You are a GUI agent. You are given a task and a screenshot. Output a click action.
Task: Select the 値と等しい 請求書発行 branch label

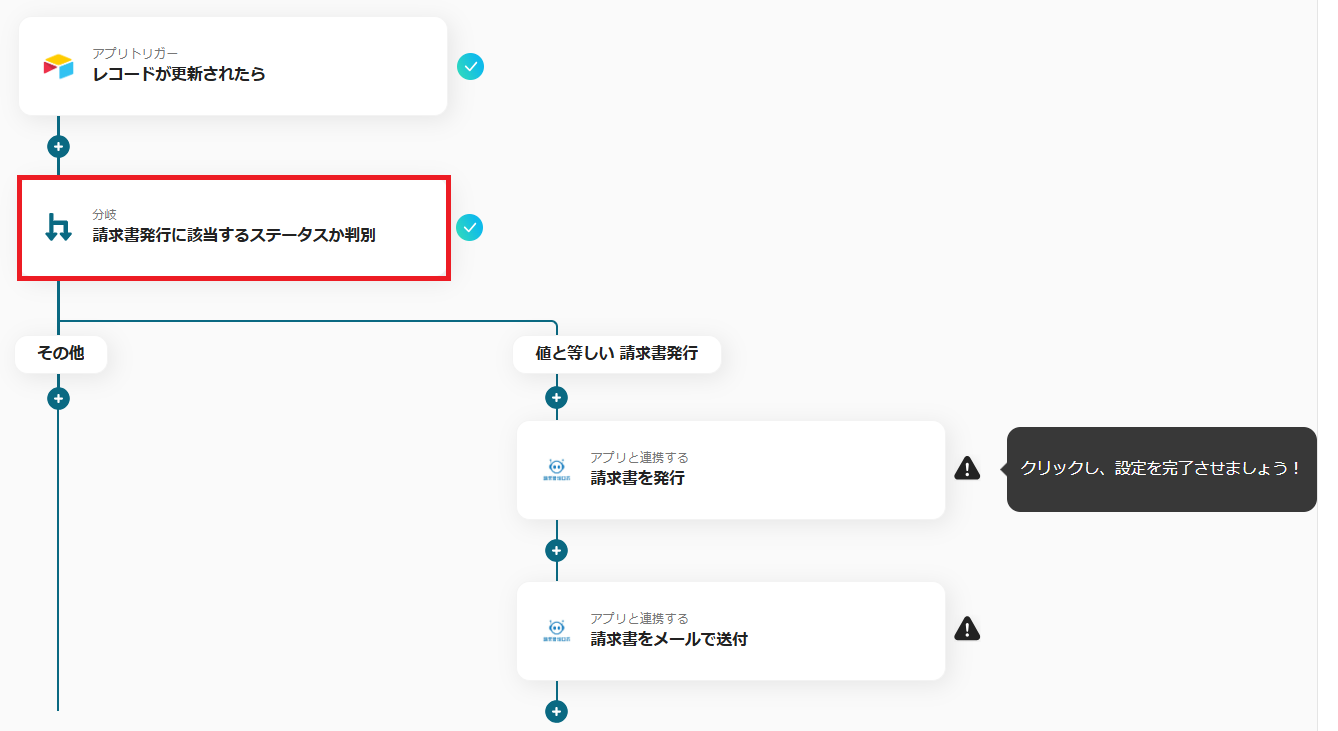617,354
